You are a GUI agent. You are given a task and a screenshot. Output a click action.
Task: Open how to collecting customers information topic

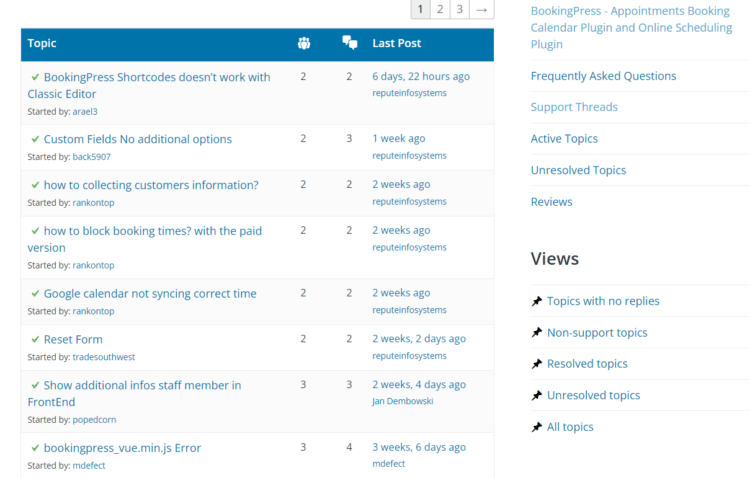point(151,185)
